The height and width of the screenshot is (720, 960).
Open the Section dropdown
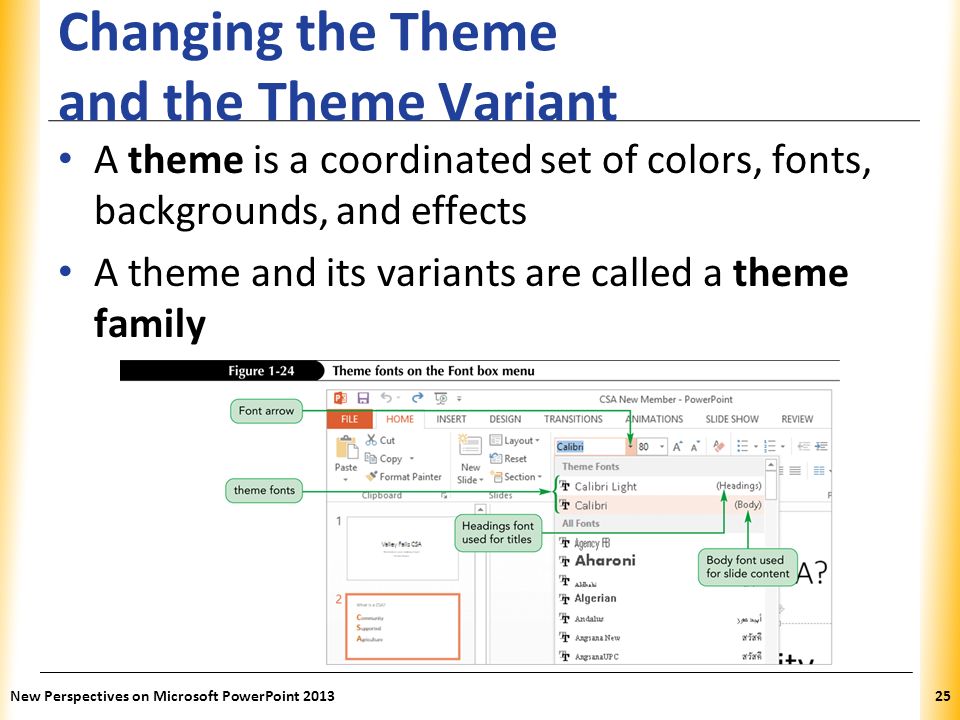pyautogui.click(x=517, y=476)
